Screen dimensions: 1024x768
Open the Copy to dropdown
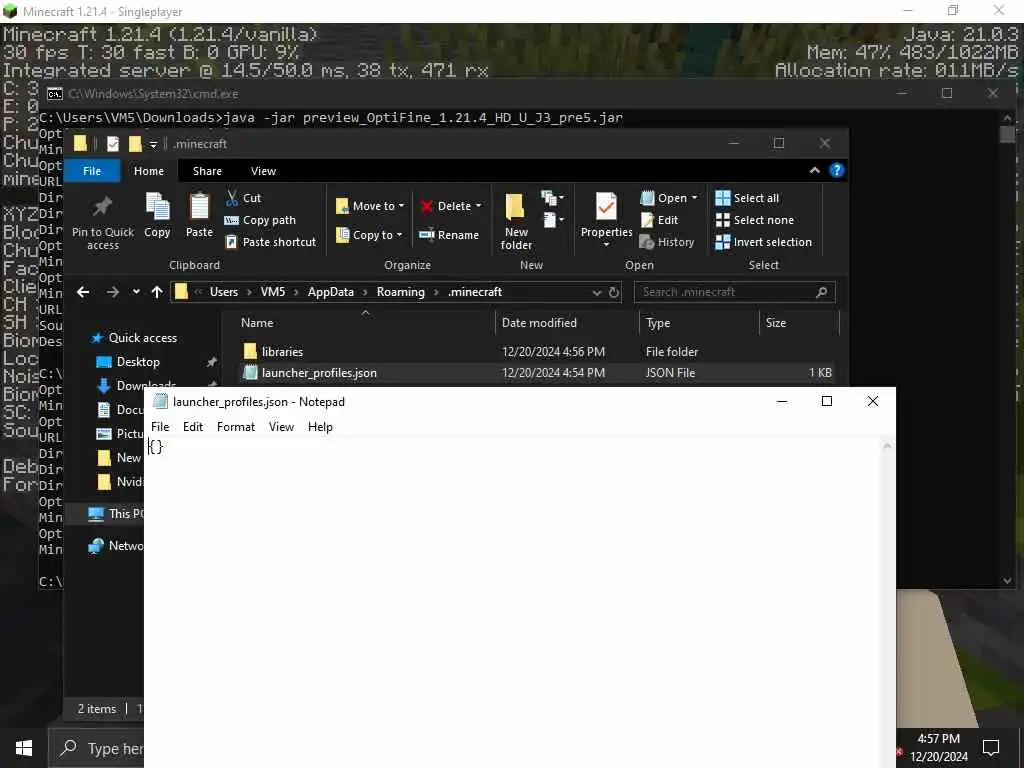coord(369,235)
